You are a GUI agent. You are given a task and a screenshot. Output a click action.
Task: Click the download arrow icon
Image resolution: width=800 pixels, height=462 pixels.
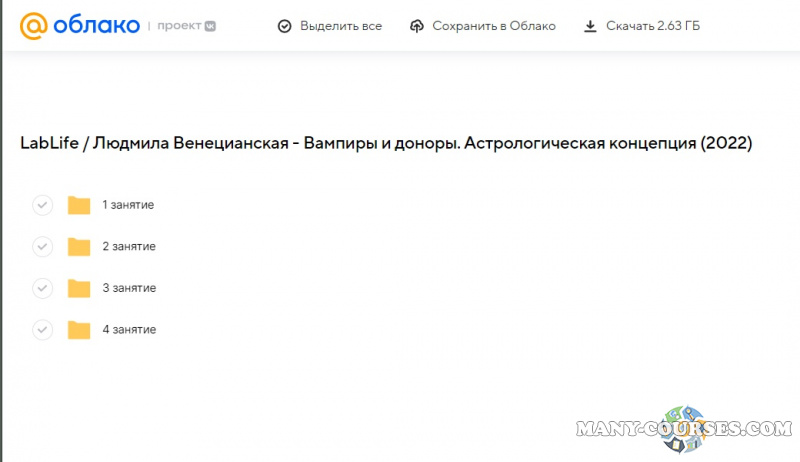pos(591,26)
